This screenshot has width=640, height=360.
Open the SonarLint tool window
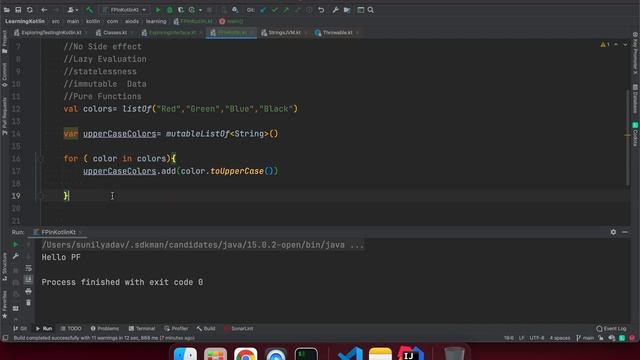238,329
